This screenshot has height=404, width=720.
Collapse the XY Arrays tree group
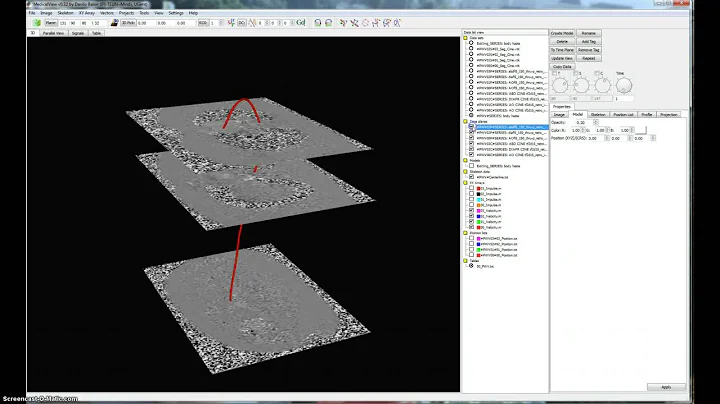[x=465, y=183]
